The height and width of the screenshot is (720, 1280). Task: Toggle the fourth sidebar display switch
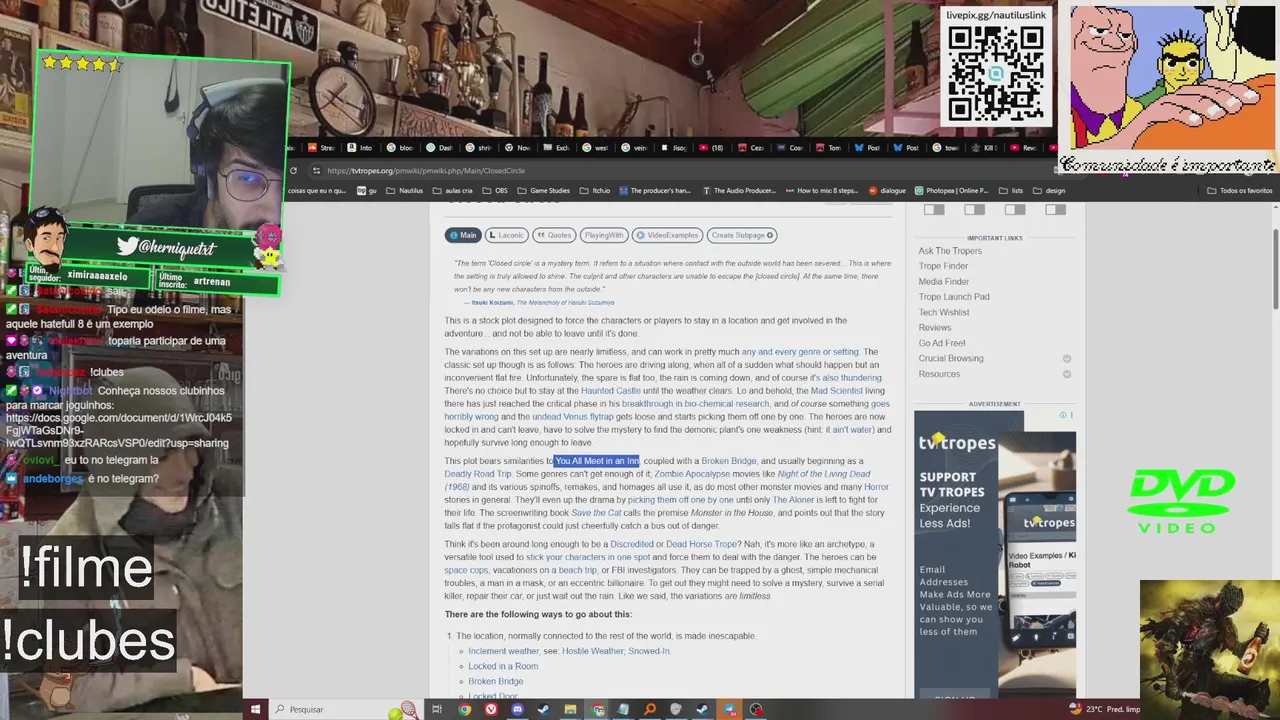[1055, 209]
